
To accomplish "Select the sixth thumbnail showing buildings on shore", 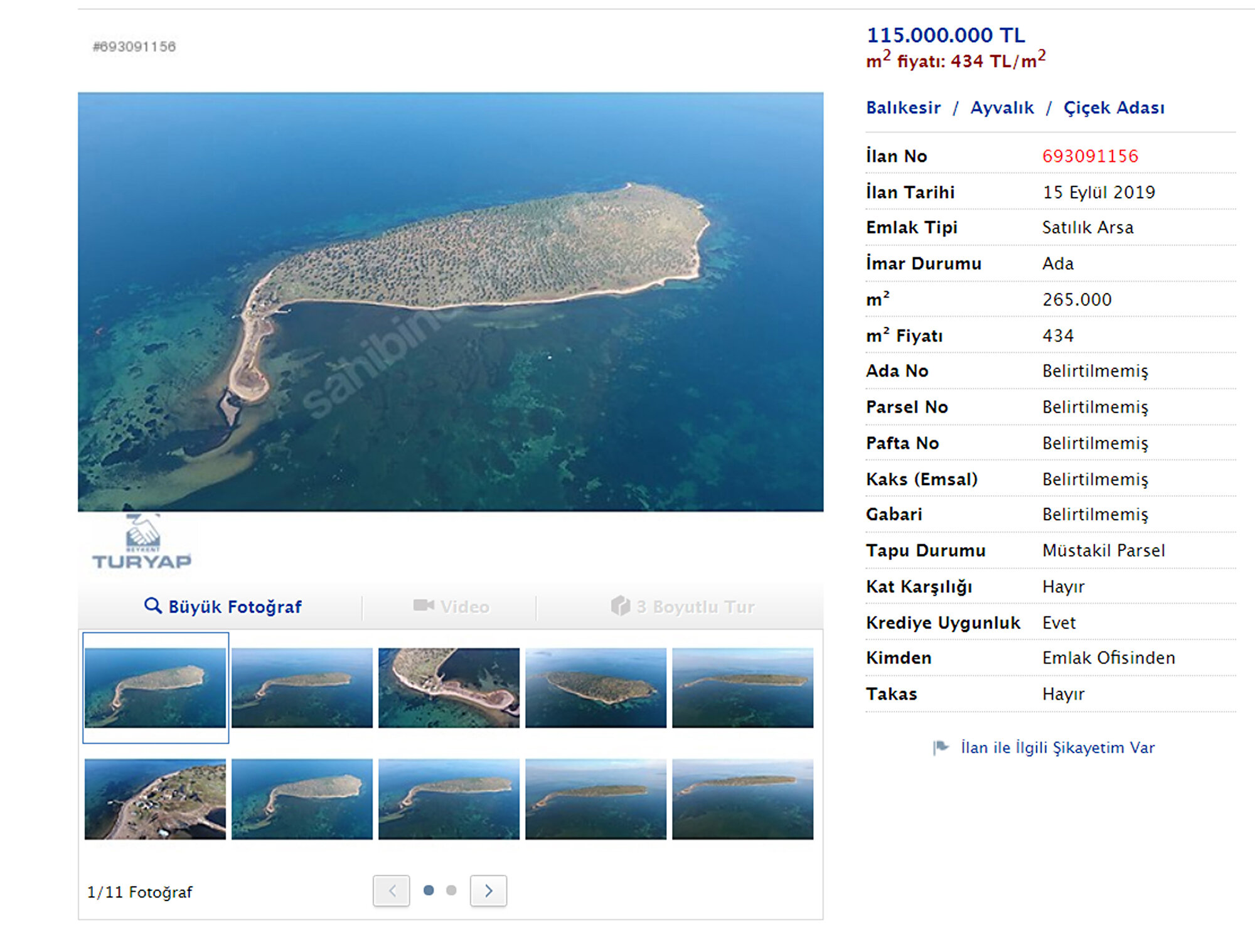I will pos(155,799).
